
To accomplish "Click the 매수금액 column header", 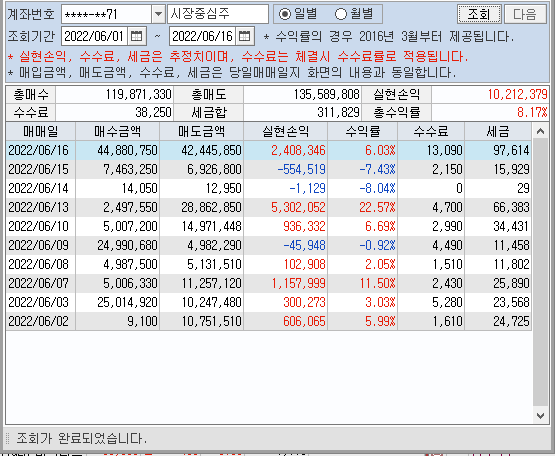I will [x=117, y=131].
